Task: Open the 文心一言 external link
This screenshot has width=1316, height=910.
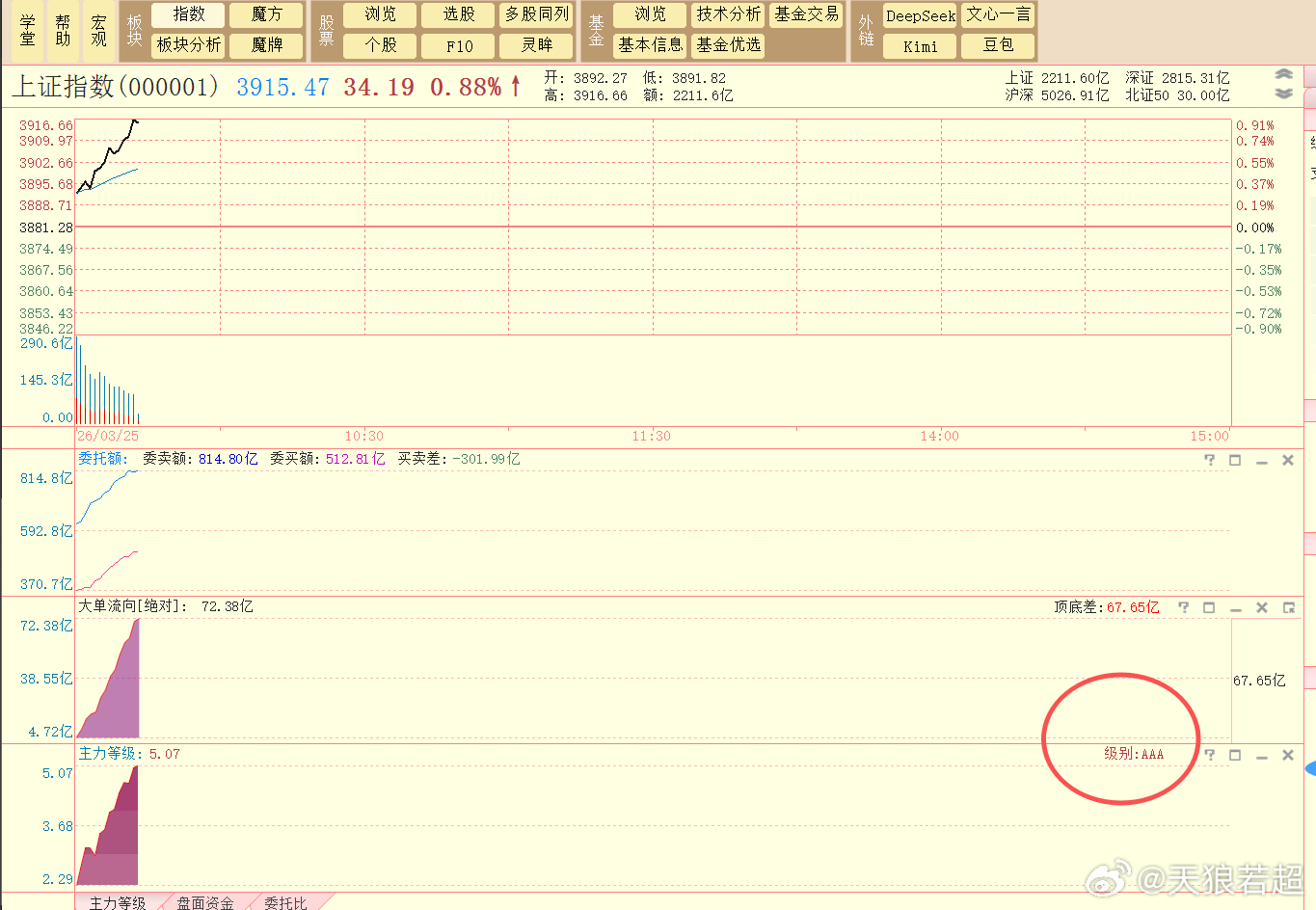Action: click(999, 15)
